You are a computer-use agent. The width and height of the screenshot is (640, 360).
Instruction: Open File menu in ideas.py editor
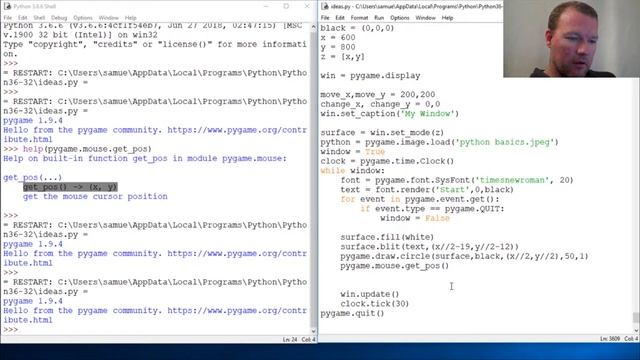click(x=325, y=18)
